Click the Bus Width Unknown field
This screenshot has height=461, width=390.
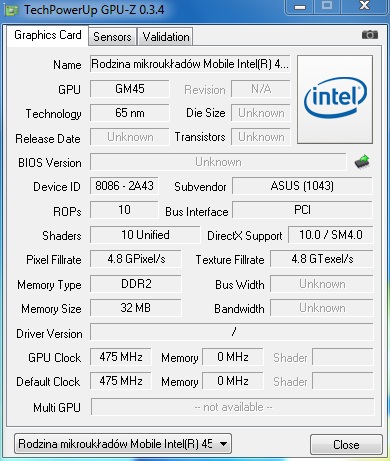(x=322, y=284)
